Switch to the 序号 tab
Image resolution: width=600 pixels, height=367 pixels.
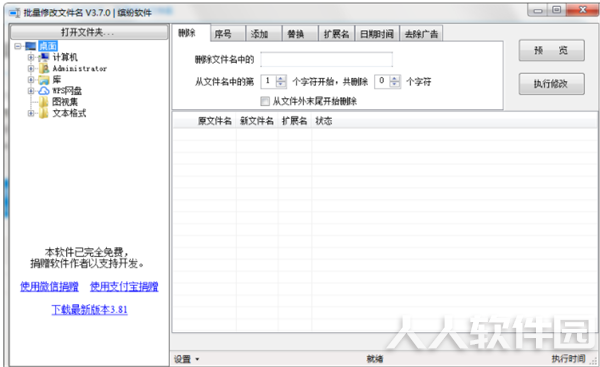[x=228, y=34]
